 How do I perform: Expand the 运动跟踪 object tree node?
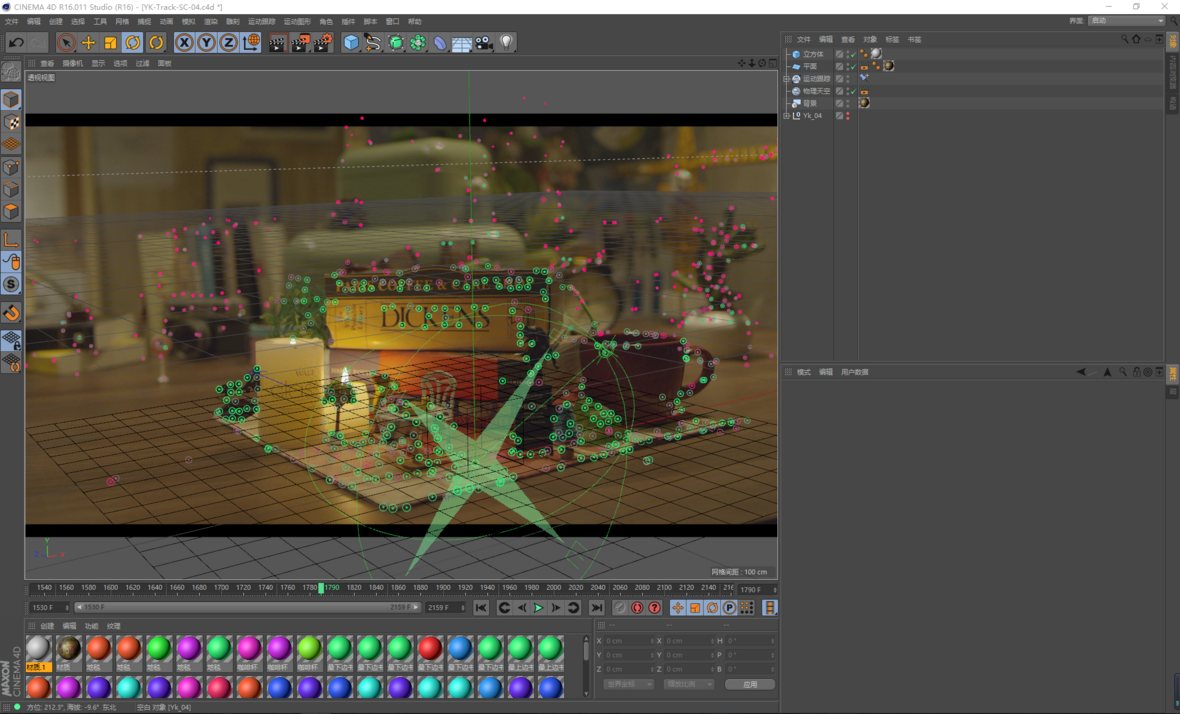click(787, 79)
